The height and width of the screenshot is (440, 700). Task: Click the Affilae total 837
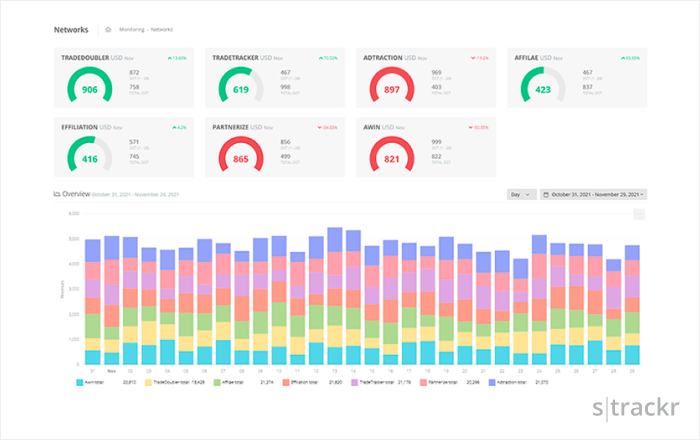point(588,87)
